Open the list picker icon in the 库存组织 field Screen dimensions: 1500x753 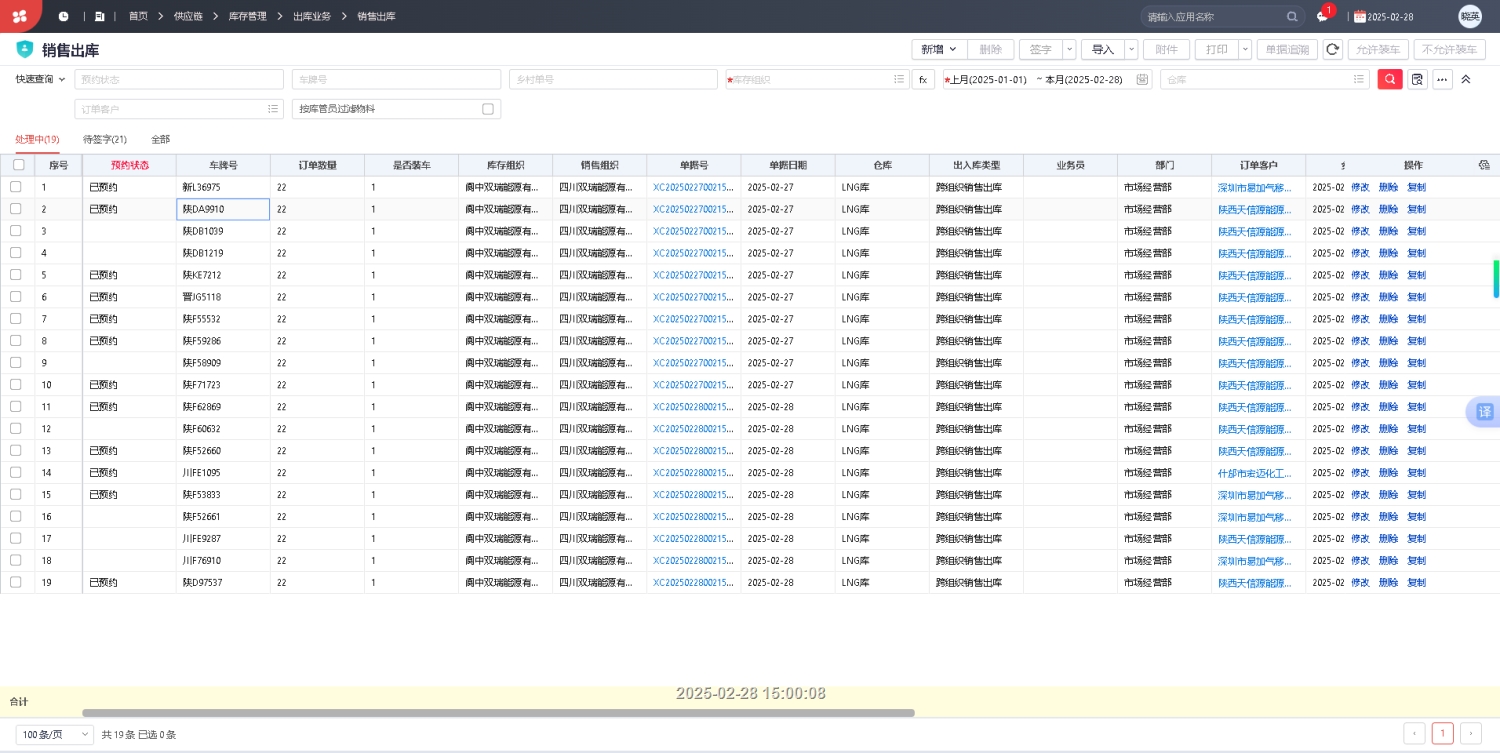click(x=900, y=80)
